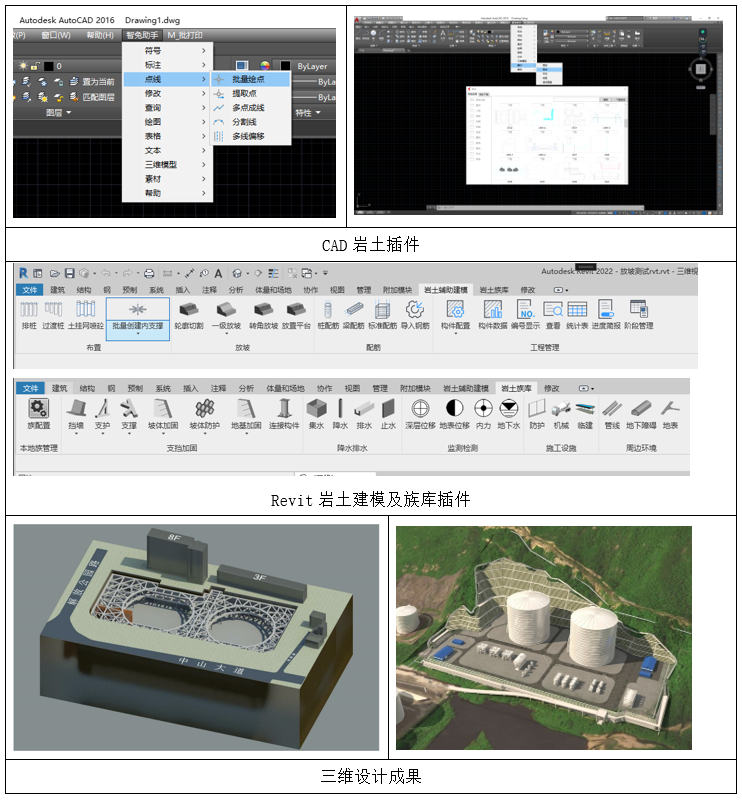Click the 查看 tool in 工程管理 panel

pyautogui.click(x=553, y=315)
